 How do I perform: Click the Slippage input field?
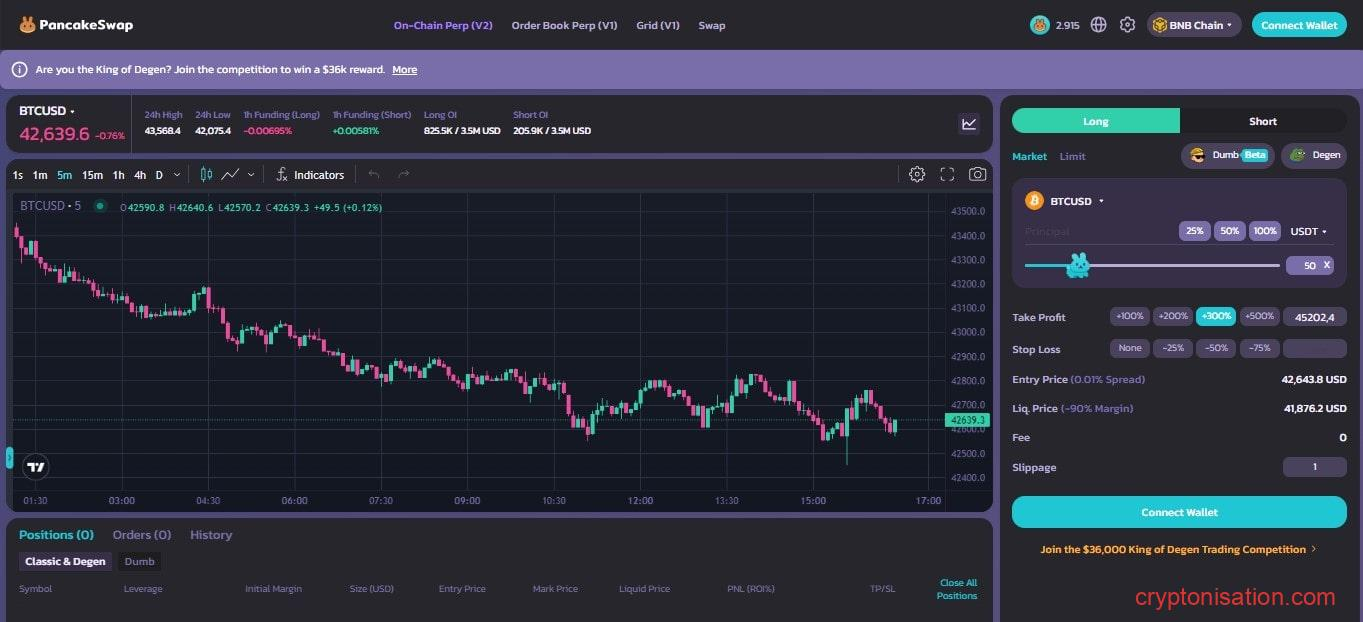point(1314,467)
